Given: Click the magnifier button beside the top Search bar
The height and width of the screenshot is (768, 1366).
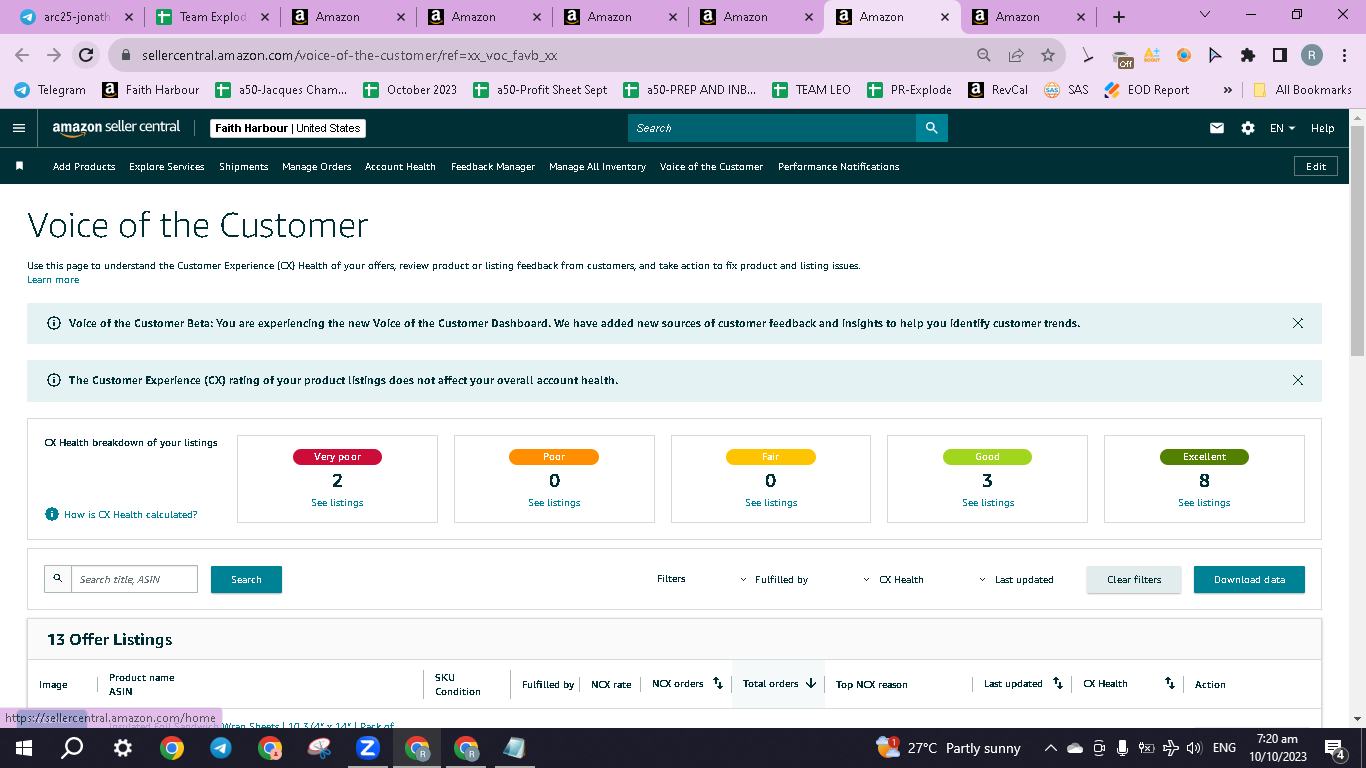Looking at the screenshot, I should pos(931,128).
